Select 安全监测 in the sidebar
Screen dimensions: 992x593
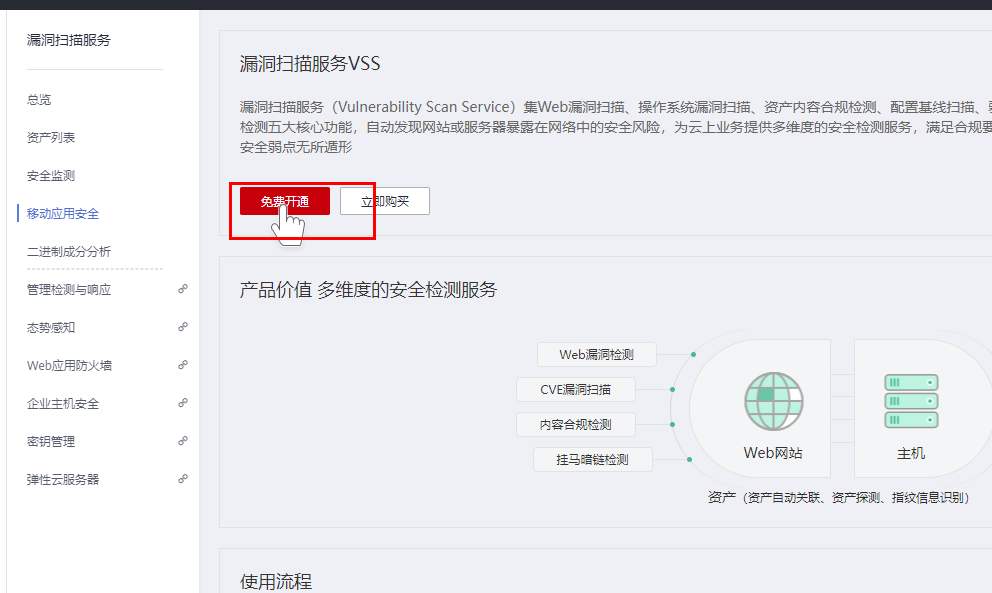(51, 175)
